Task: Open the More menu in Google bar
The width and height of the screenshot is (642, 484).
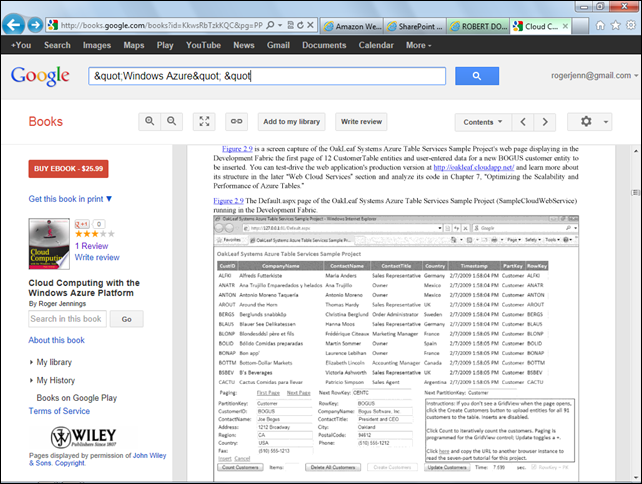Action: [418, 45]
